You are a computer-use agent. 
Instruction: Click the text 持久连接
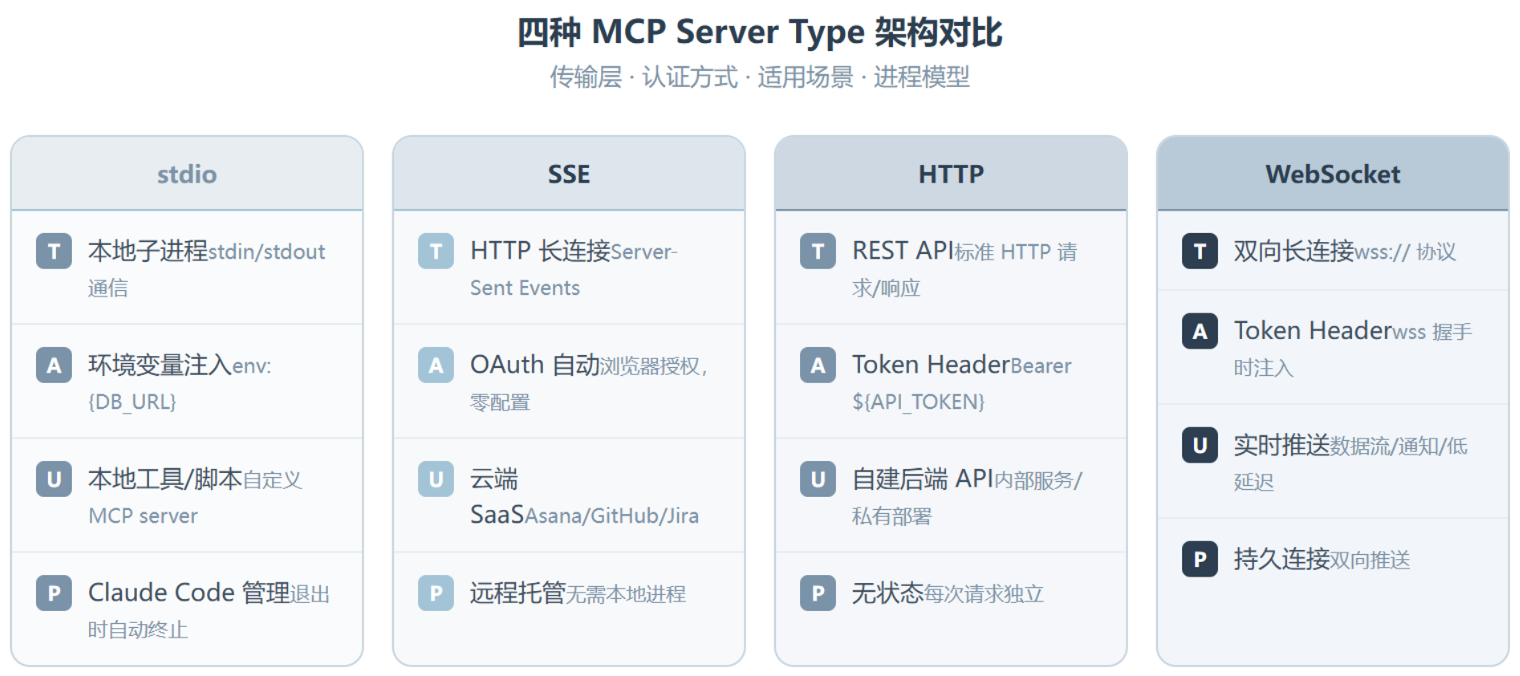[x=1282, y=559]
